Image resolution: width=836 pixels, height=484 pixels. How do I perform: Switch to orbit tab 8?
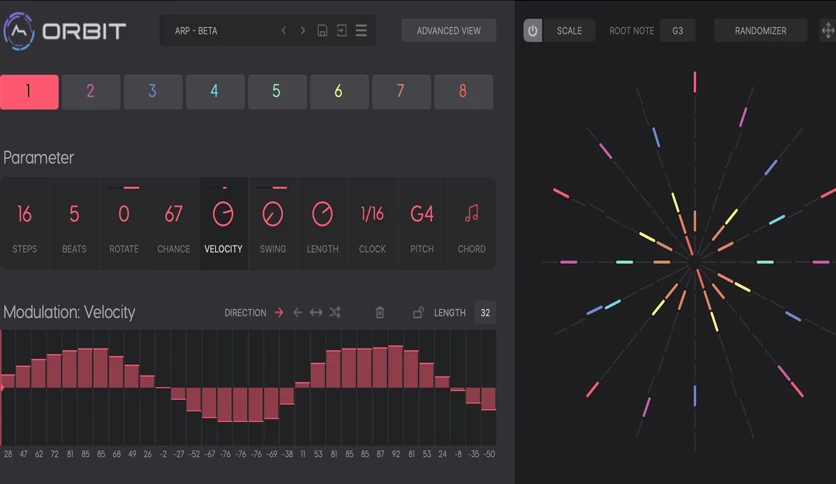(464, 92)
